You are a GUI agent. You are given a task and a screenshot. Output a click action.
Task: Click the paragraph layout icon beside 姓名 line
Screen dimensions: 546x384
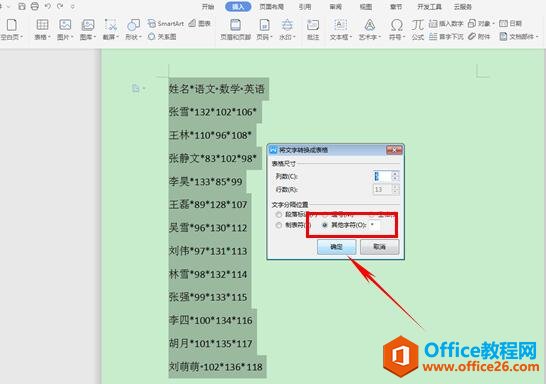pos(136,88)
